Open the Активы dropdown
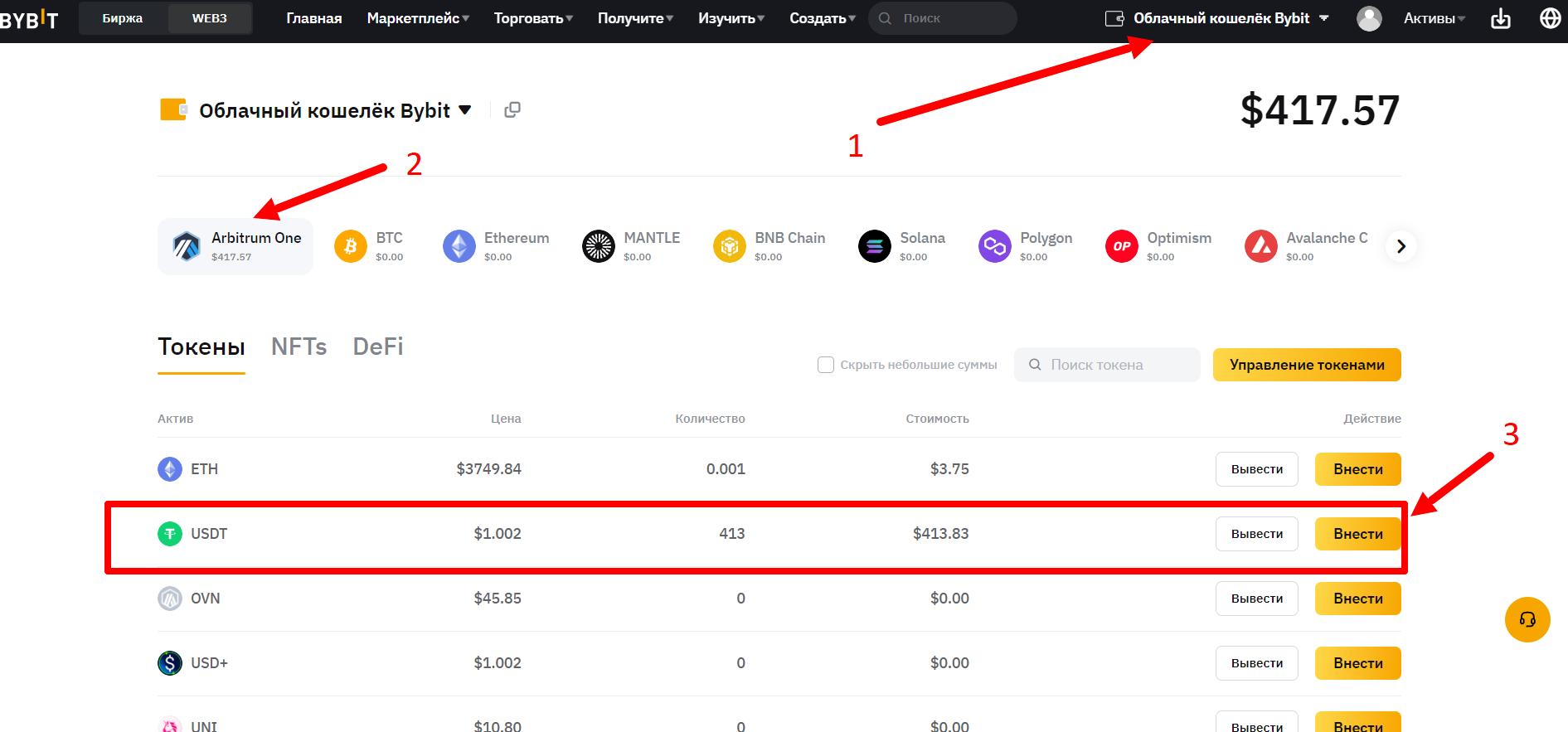The width and height of the screenshot is (1568, 732). coord(1435,18)
